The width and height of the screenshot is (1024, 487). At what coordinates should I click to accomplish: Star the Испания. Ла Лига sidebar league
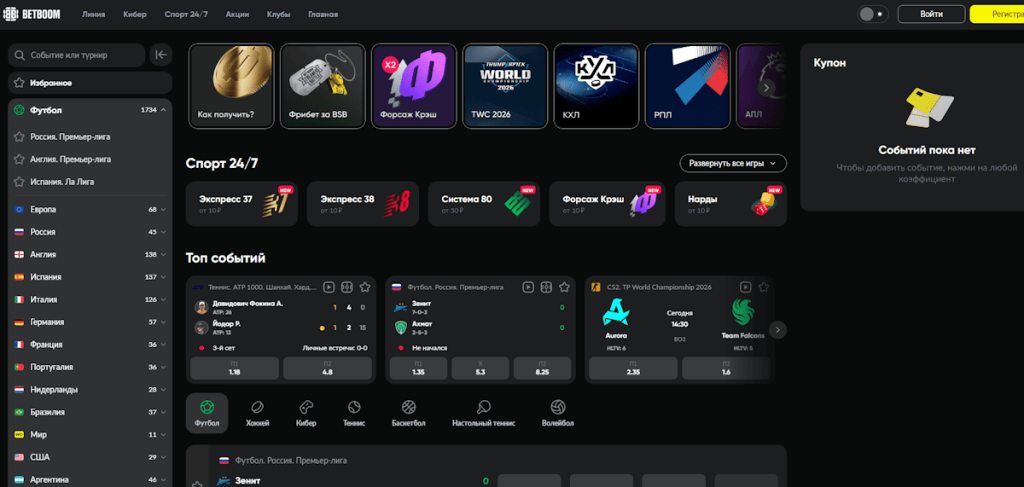[19, 181]
